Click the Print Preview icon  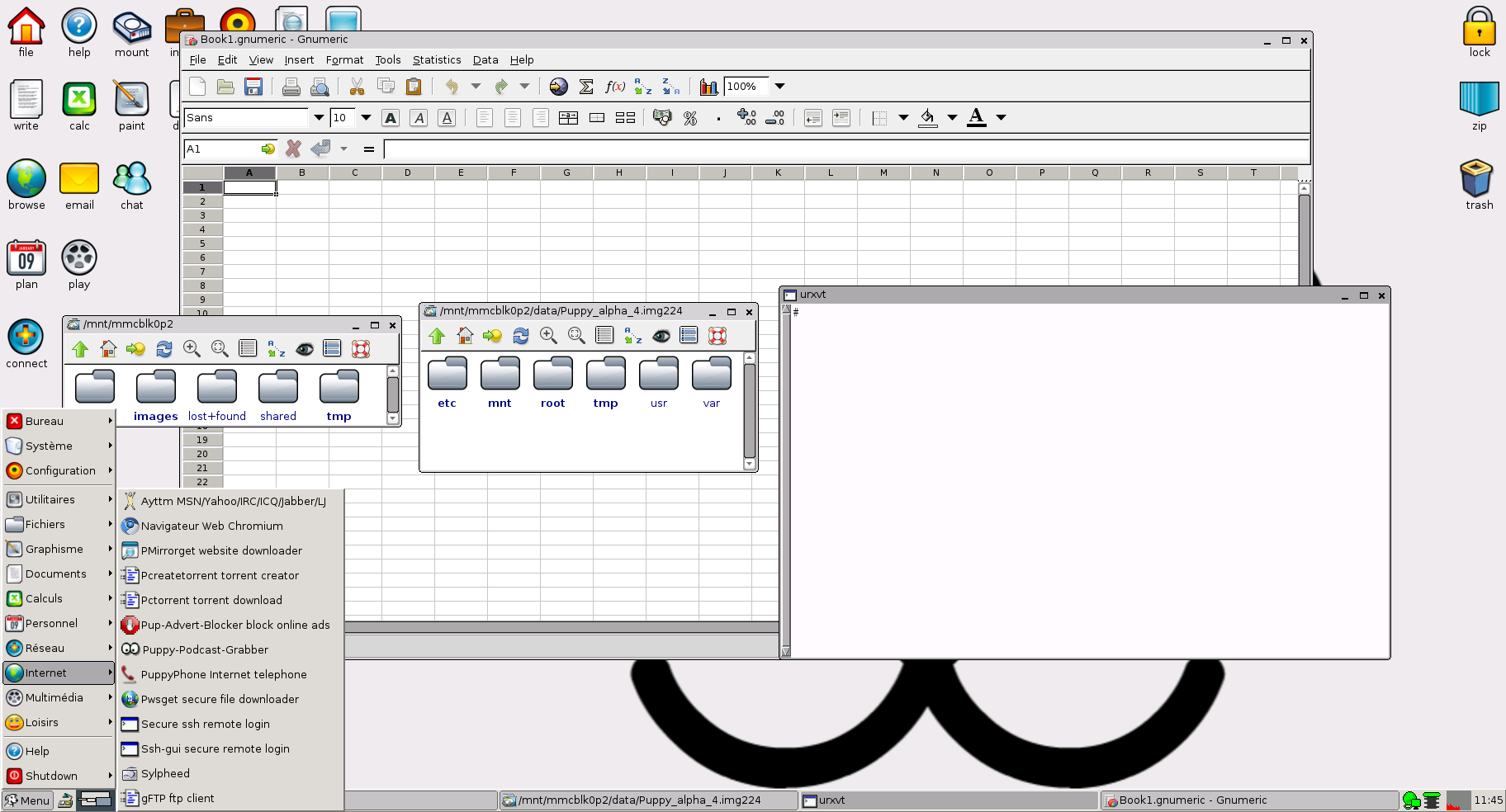pos(320,87)
